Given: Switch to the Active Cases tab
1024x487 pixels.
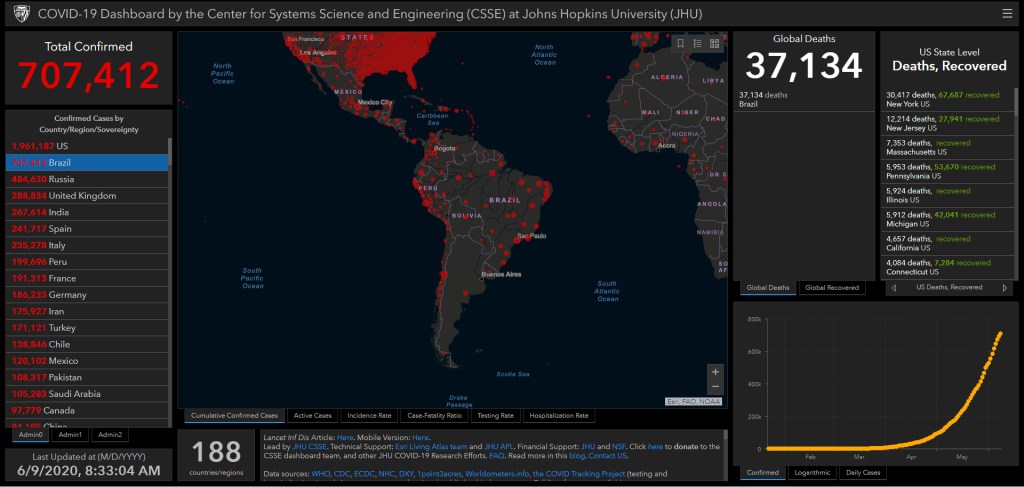Looking at the screenshot, I should point(313,415).
